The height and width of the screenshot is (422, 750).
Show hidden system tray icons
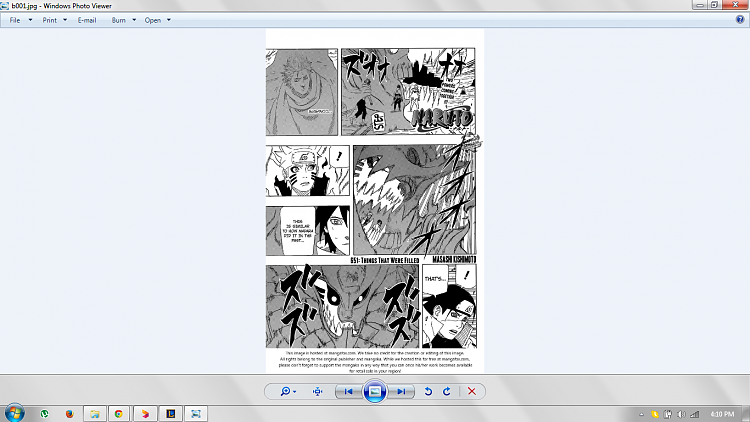tap(641, 414)
